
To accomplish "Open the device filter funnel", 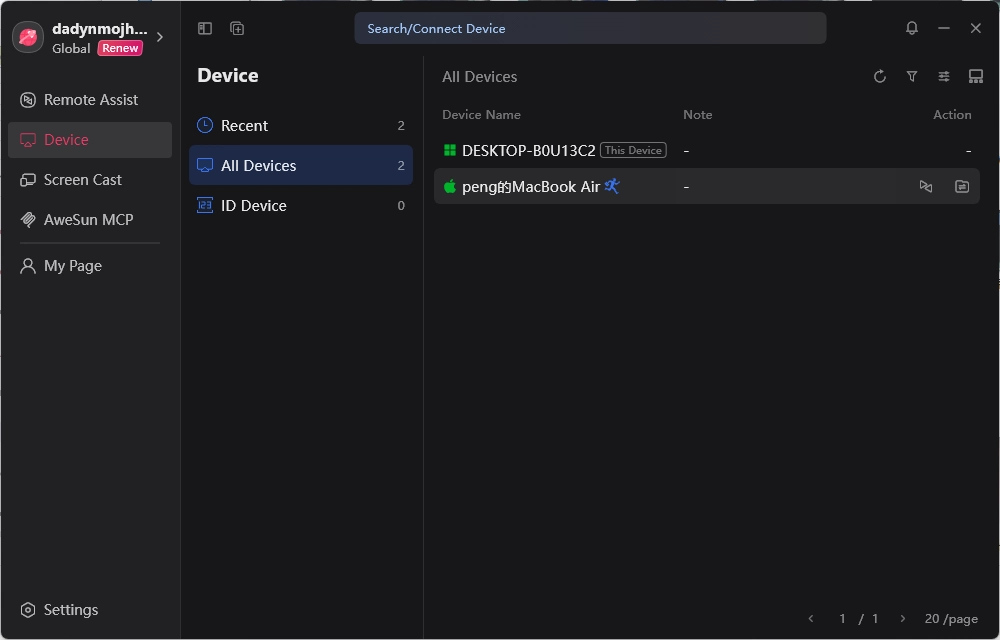I will click(x=912, y=76).
